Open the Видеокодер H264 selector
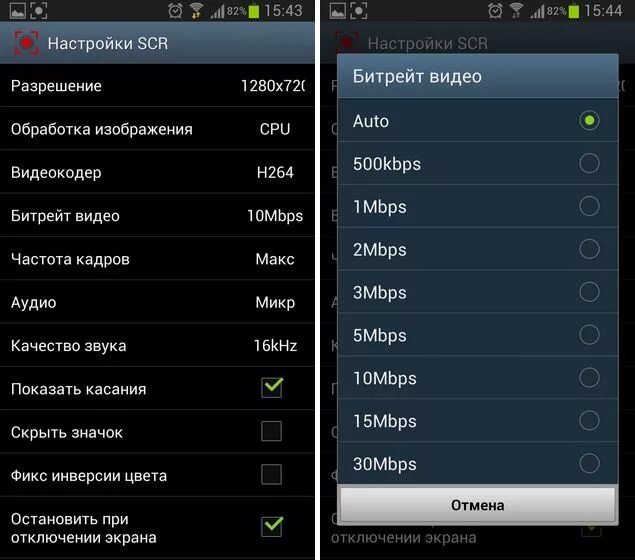This screenshot has height=560, width=635. tap(157, 172)
